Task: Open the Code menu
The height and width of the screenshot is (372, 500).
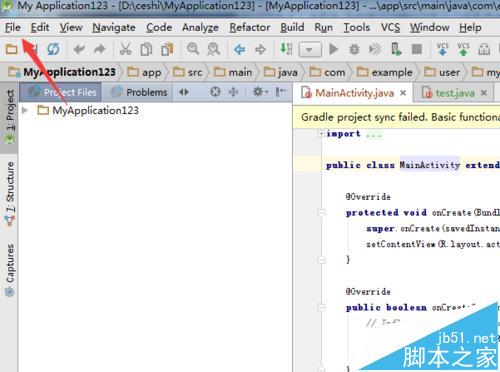Action: coord(159,27)
